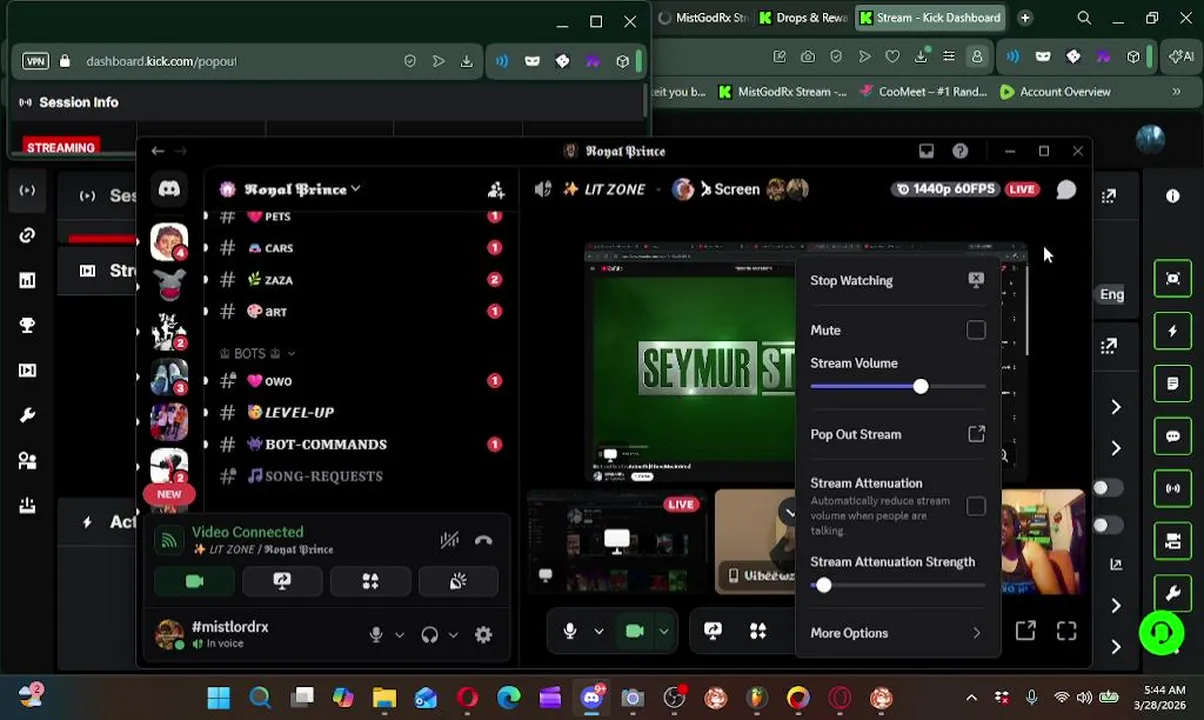Select Vibeewz video tile thumbnail

[756, 541]
